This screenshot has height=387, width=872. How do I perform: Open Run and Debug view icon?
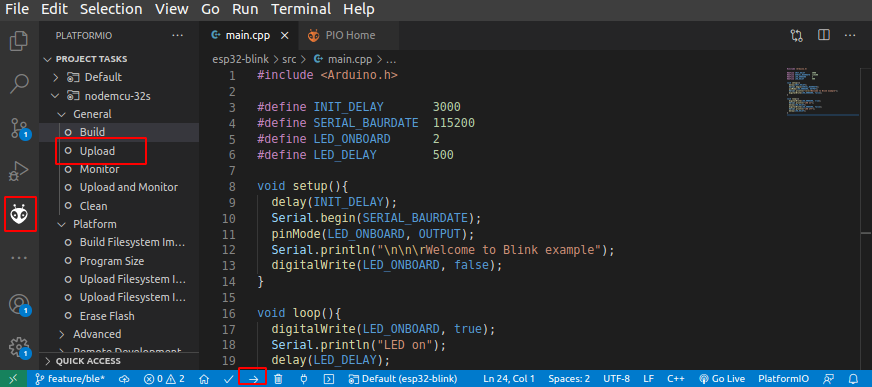(x=19, y=171)
